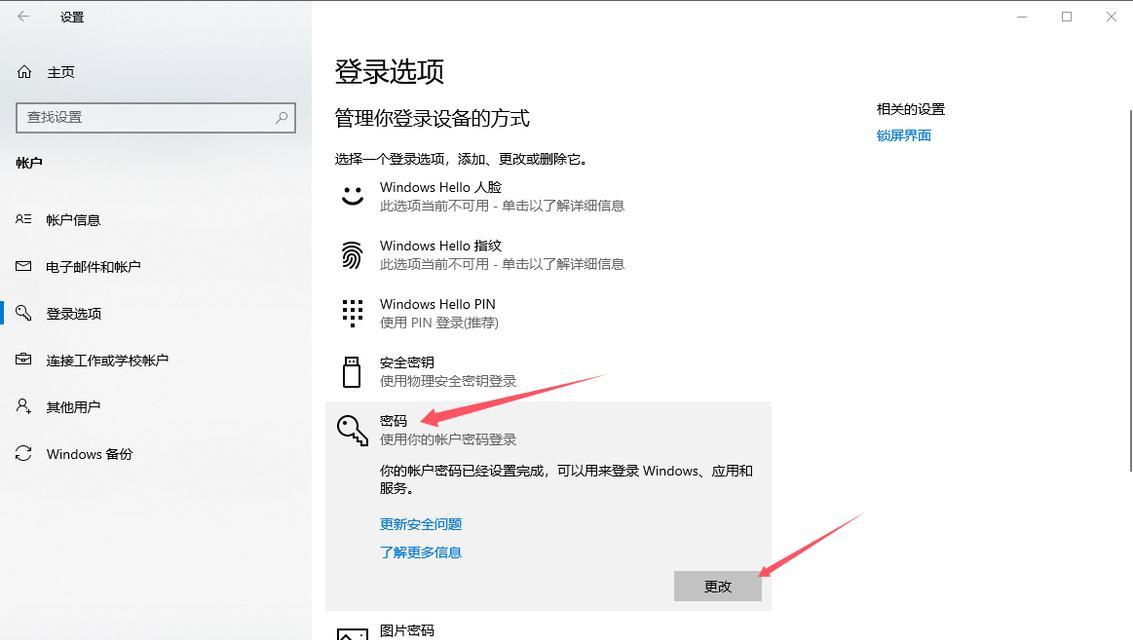Expand the Windows Hello 指纹 option
Image resolution: width=1133 pixels, height=640 pixels.
tap(548, 255)
